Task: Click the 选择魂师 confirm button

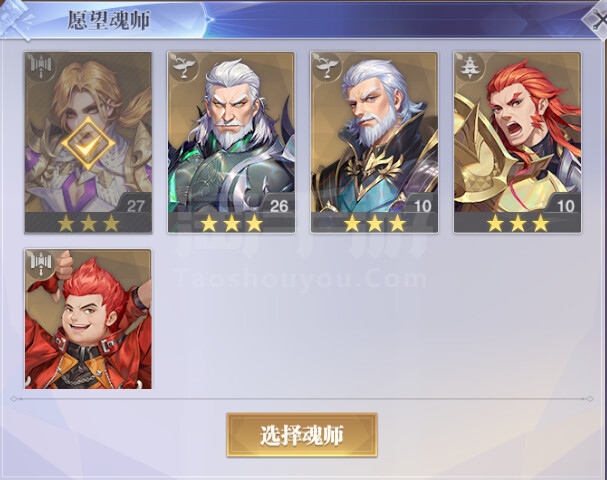Action: (302, 435)
